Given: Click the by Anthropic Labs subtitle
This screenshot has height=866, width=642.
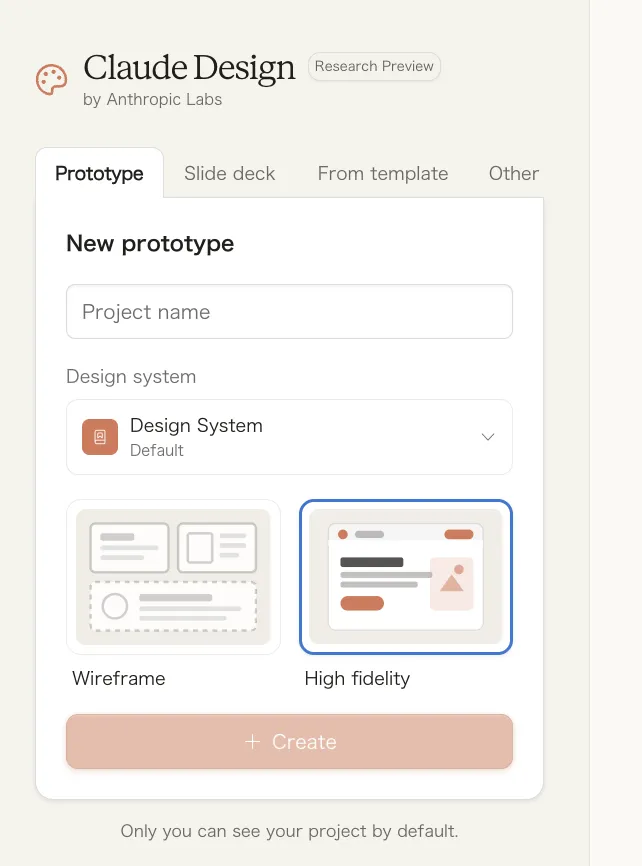Looking at the screenshot, I should pos(153,100).
